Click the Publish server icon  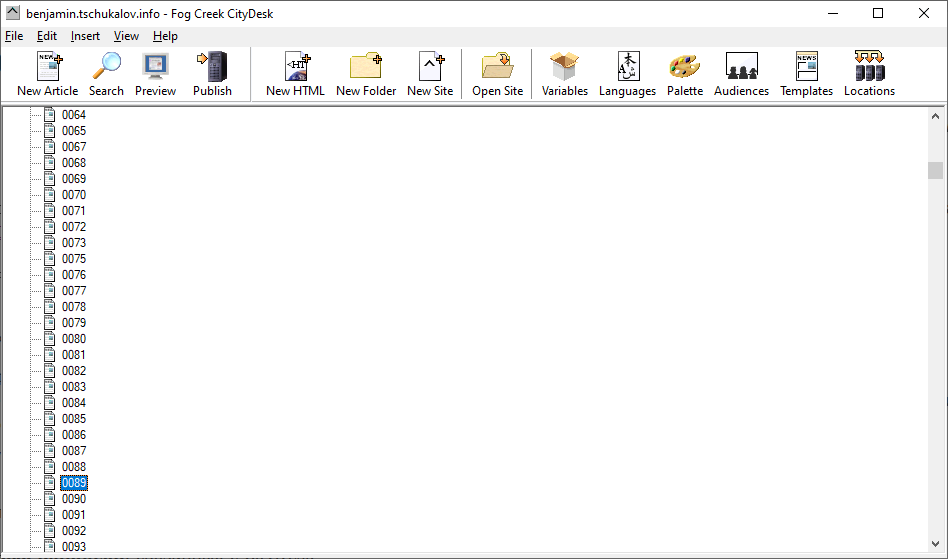(212, 74)
